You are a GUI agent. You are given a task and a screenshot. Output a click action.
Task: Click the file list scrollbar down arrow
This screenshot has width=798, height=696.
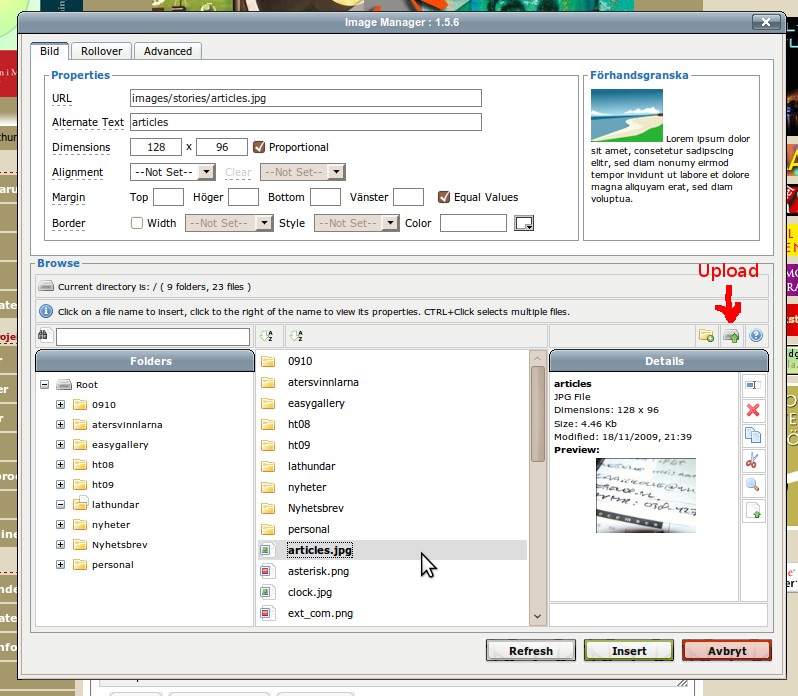(537, 616)
